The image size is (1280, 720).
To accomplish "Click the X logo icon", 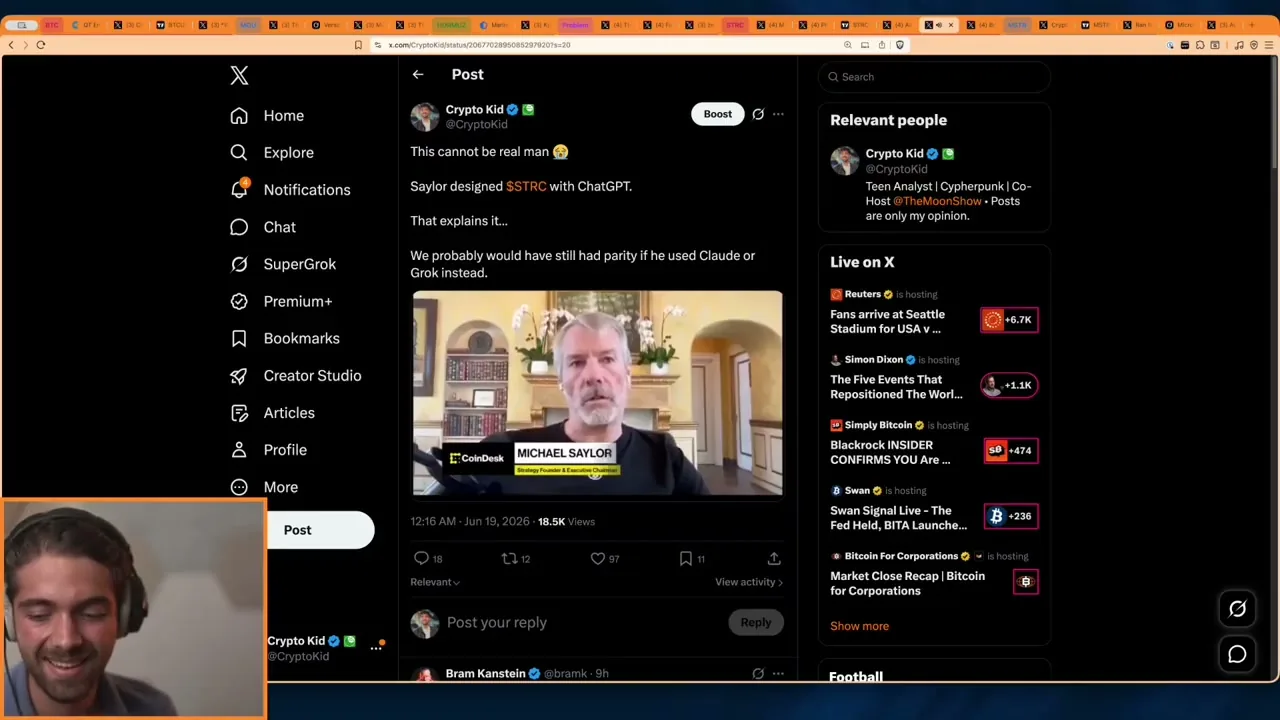I will pos(239,75).
